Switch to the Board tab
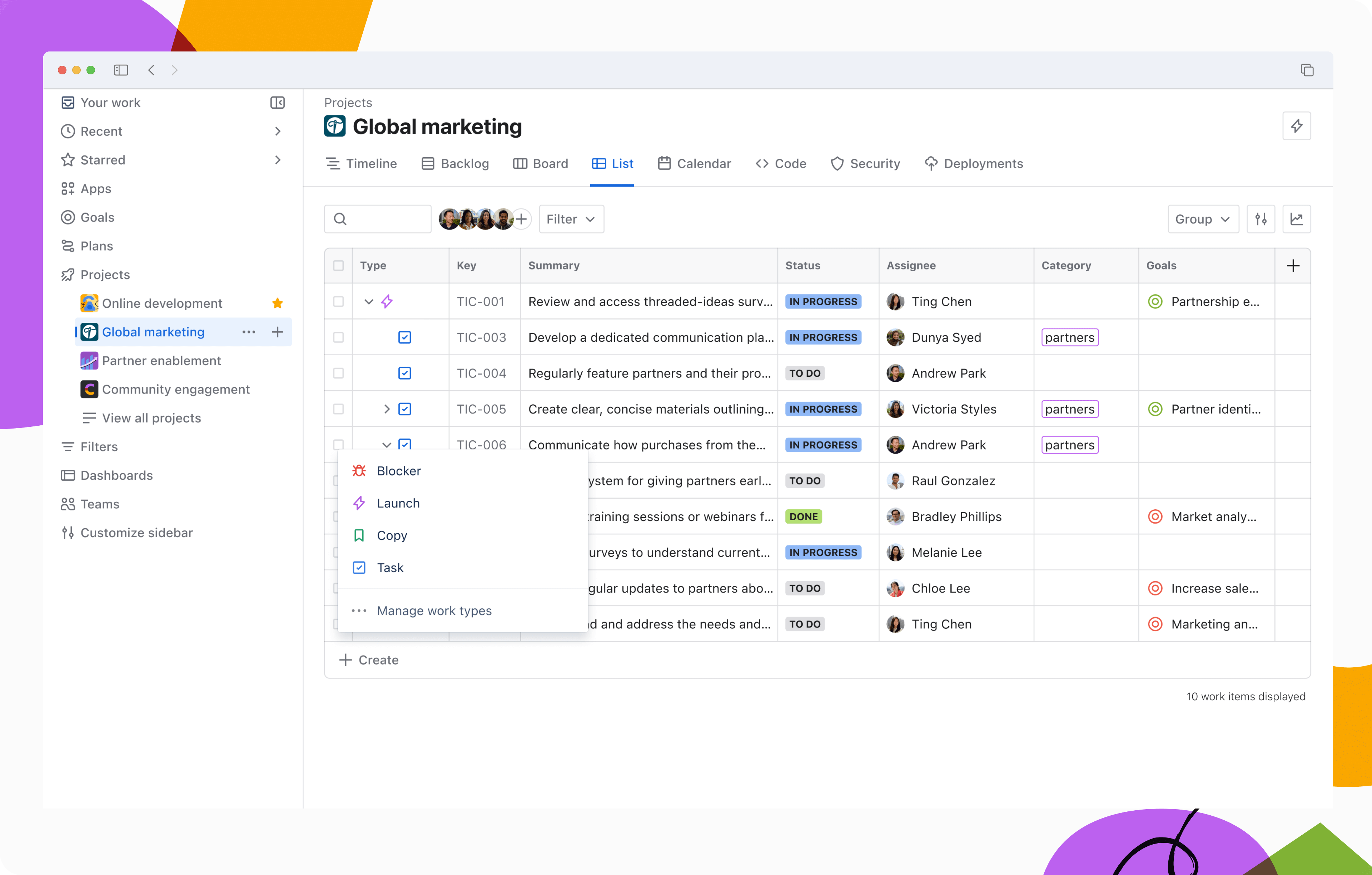This screenshot has width=1372, height=875. coord(541,164)
